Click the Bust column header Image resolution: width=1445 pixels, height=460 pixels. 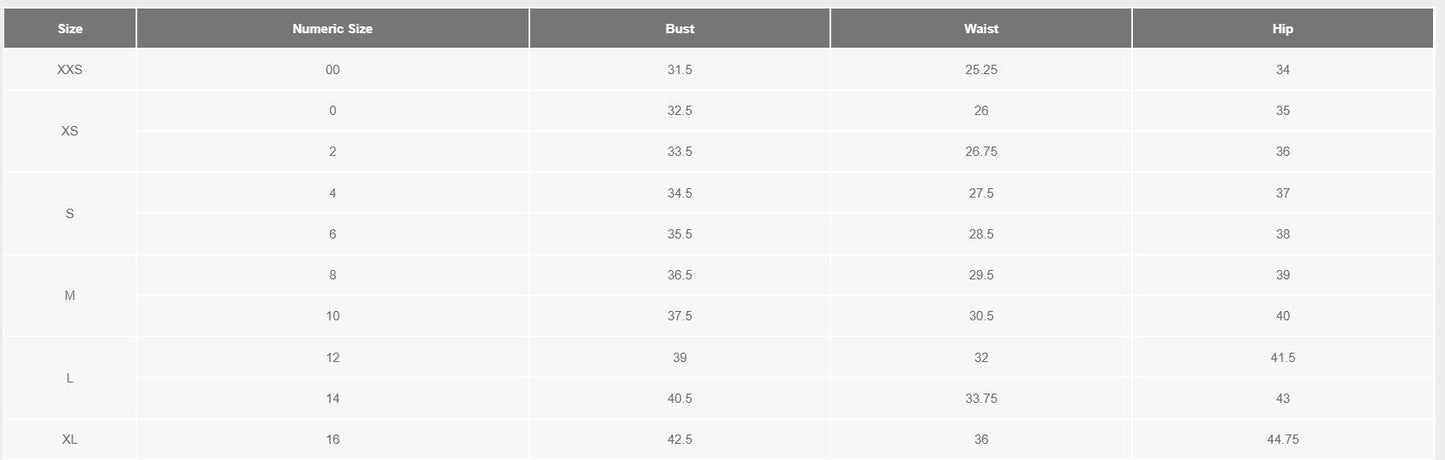point(680,29)
